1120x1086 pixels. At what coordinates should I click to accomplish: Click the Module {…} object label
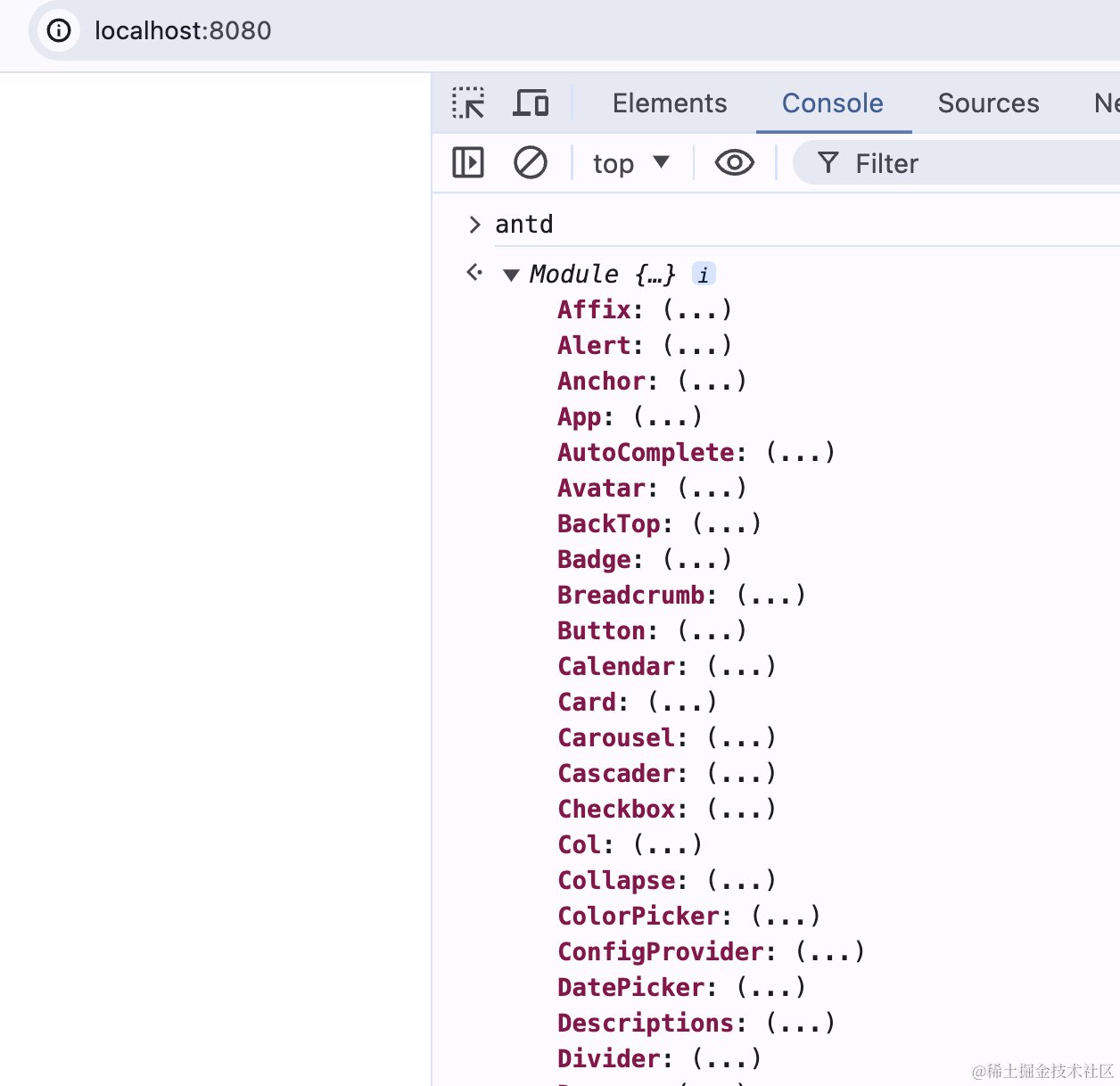(x=603, y=275)
